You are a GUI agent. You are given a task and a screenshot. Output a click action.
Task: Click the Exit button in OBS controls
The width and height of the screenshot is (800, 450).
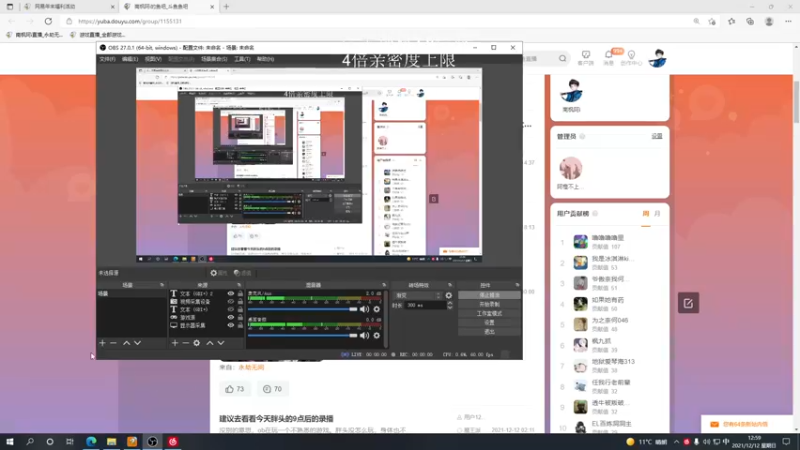489,332
